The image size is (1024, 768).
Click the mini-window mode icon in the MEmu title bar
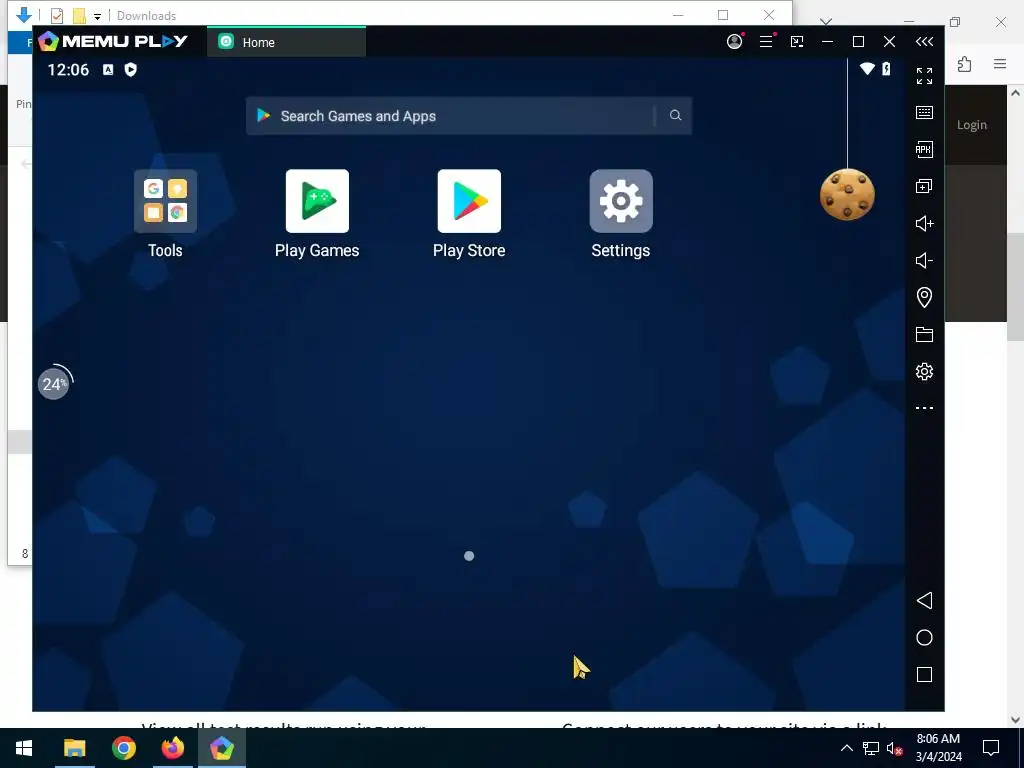tap(797, 41)
